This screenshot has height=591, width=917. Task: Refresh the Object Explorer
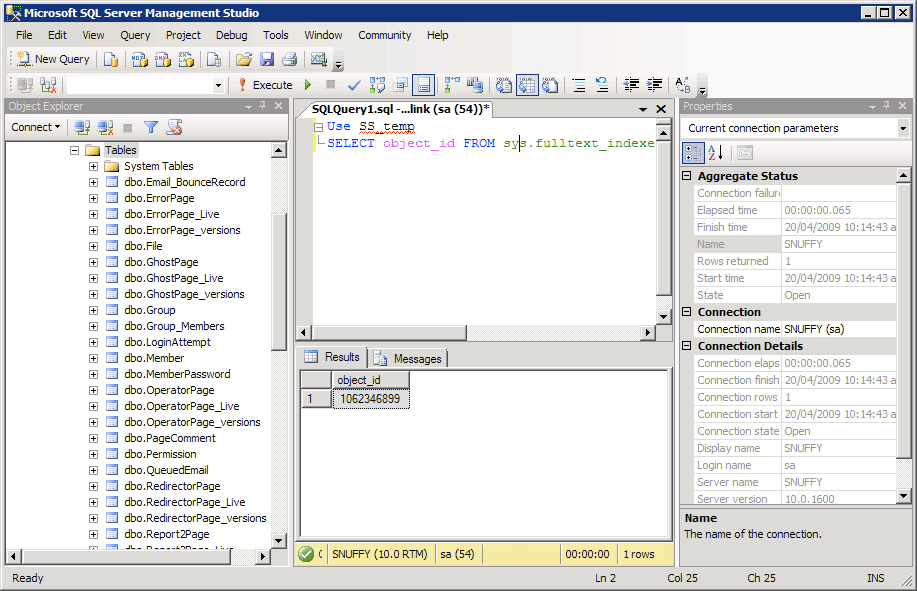(x=172, y=128)
